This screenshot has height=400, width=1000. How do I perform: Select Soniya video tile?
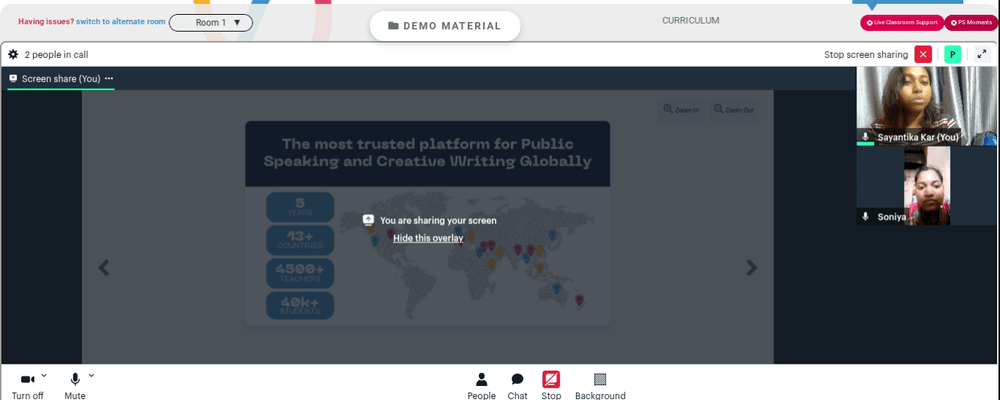[927, 186]
